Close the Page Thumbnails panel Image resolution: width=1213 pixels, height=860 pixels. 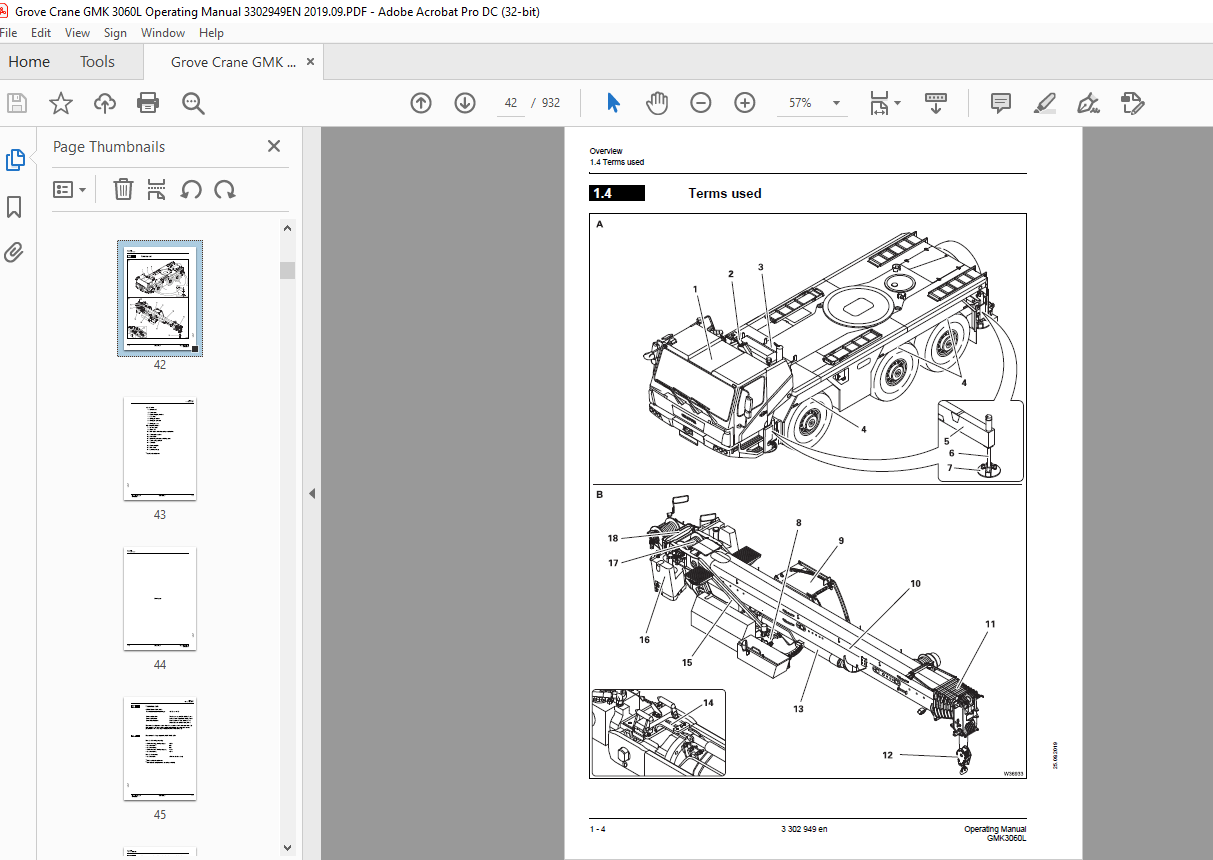click(x=274, y=146)
